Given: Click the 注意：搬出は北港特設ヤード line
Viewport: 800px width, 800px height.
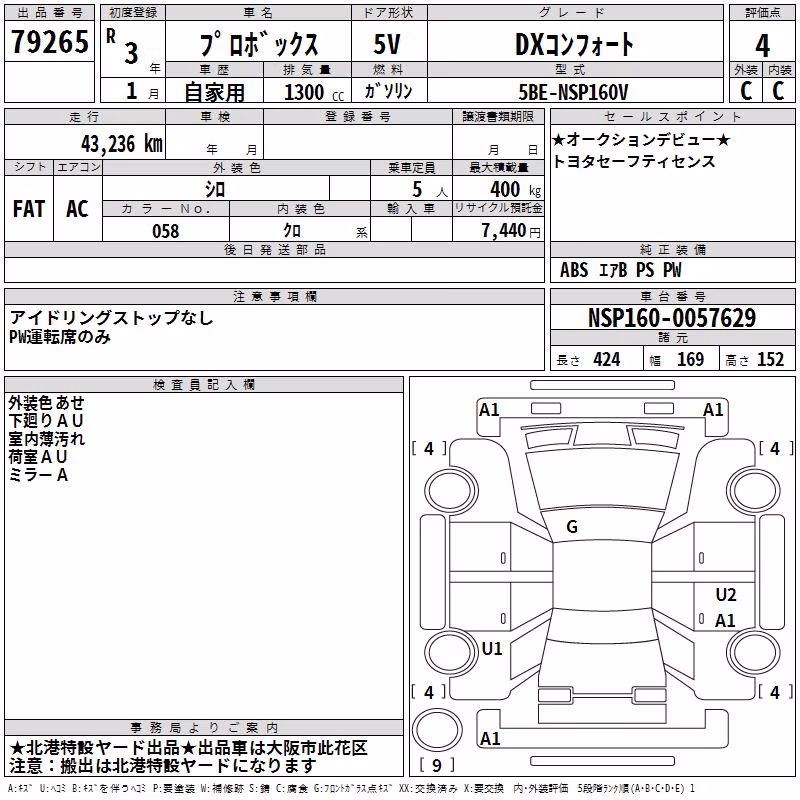Looking at the screenshot, I should (x=163, y=766).
